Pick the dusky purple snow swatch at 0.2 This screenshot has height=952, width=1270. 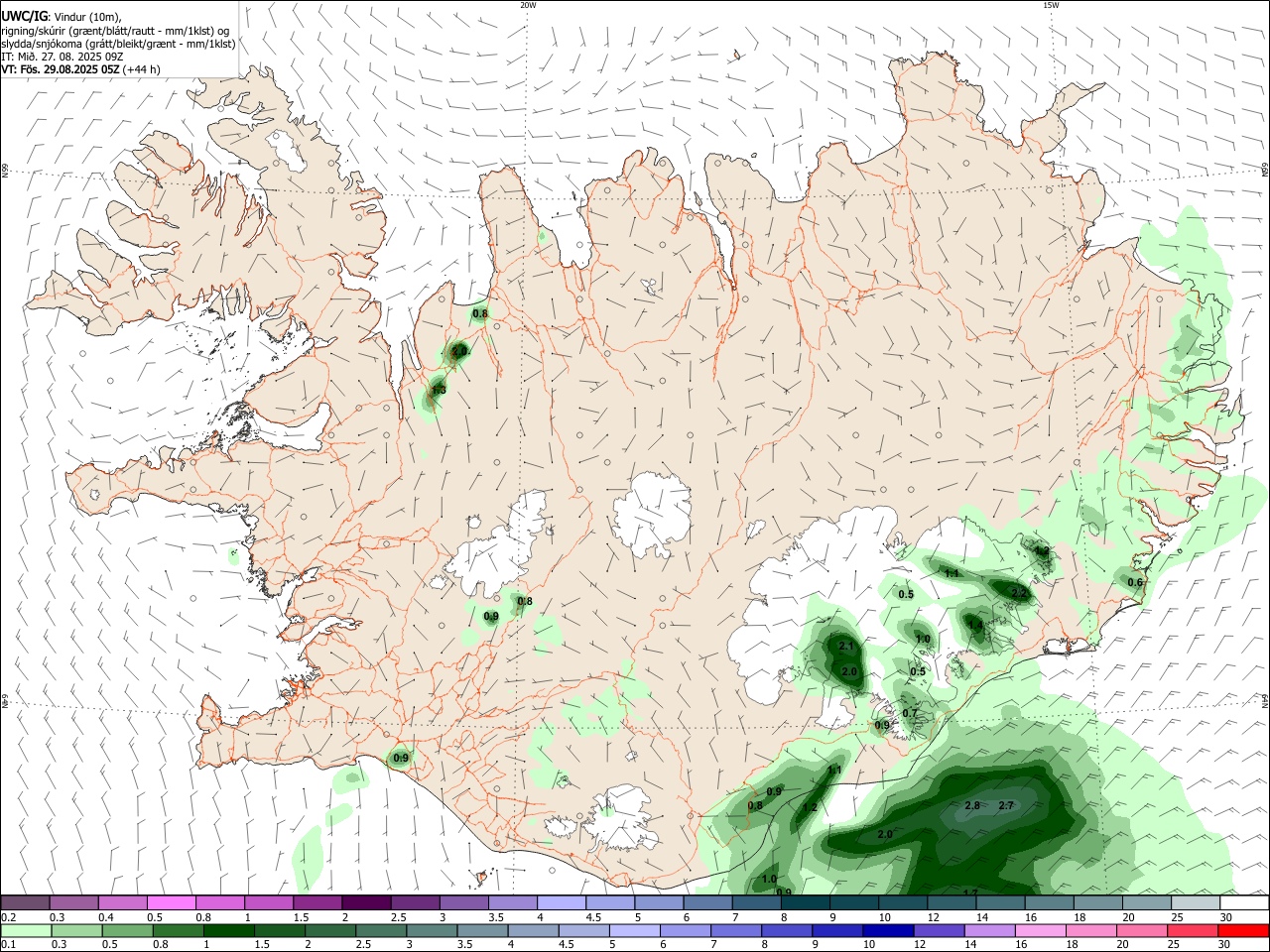(x=25, y=902)
